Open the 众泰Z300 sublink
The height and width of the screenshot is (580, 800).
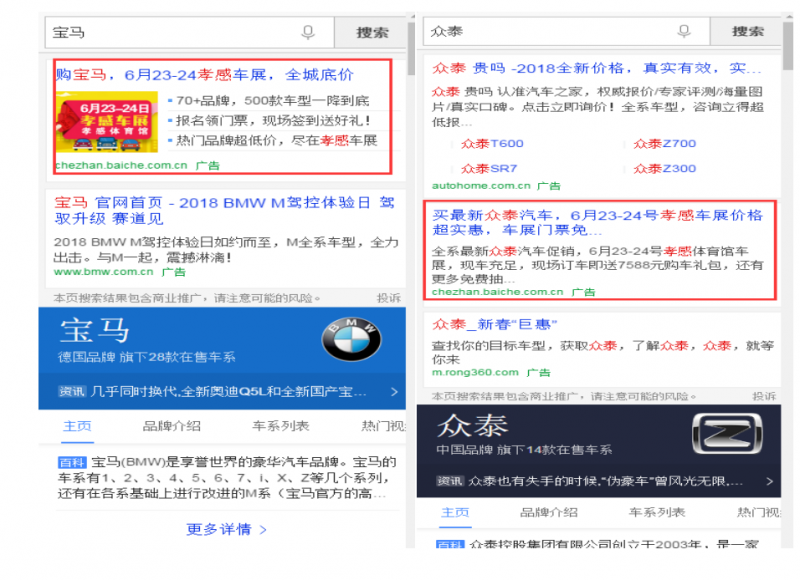tap(665, 168)
